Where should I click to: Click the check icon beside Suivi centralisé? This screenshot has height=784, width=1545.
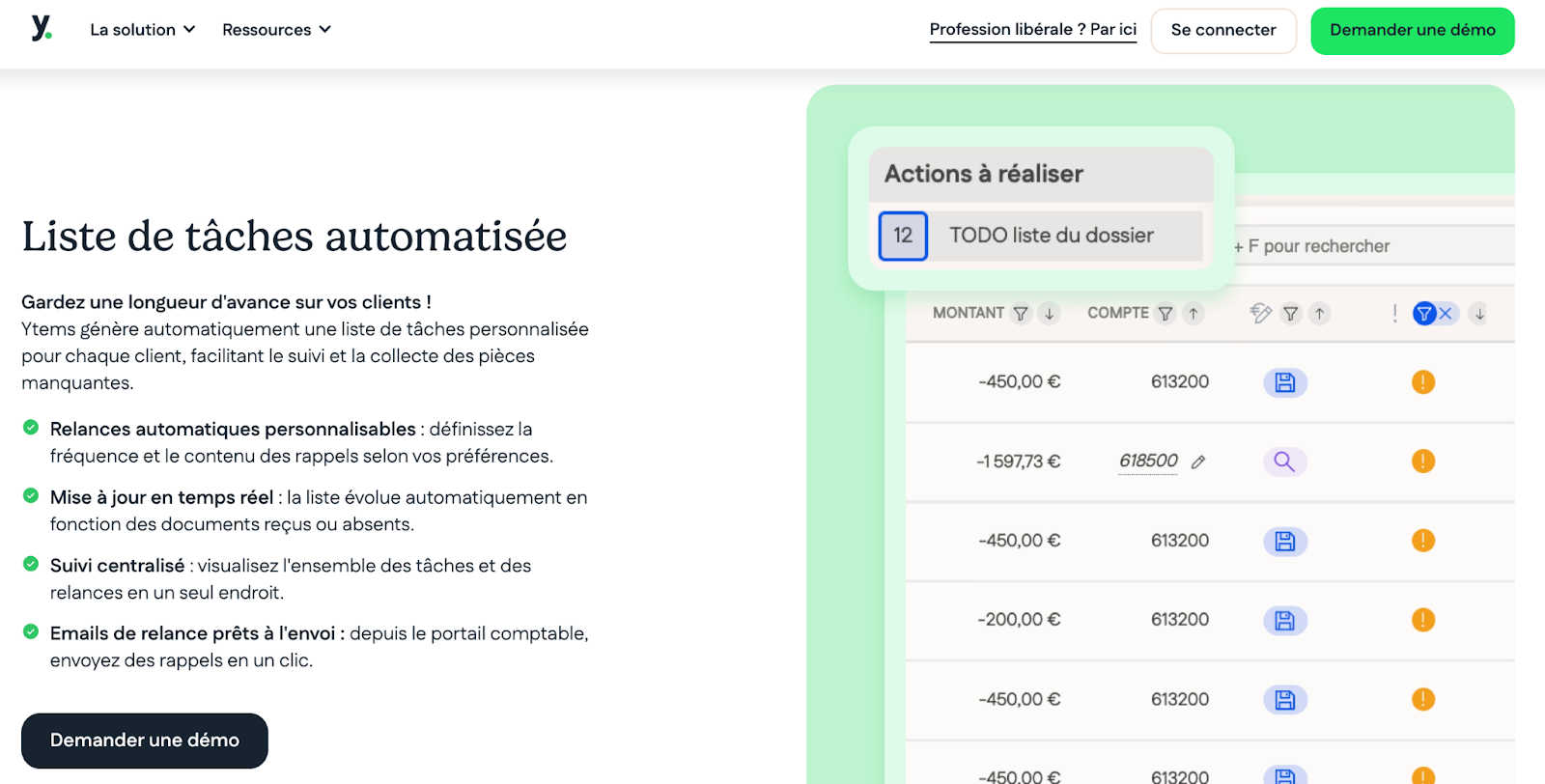[31, 564]
